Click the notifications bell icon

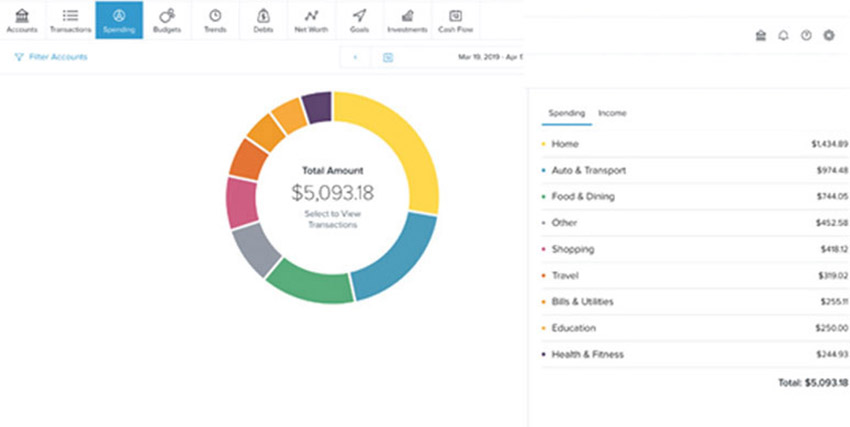coord(783,36)
